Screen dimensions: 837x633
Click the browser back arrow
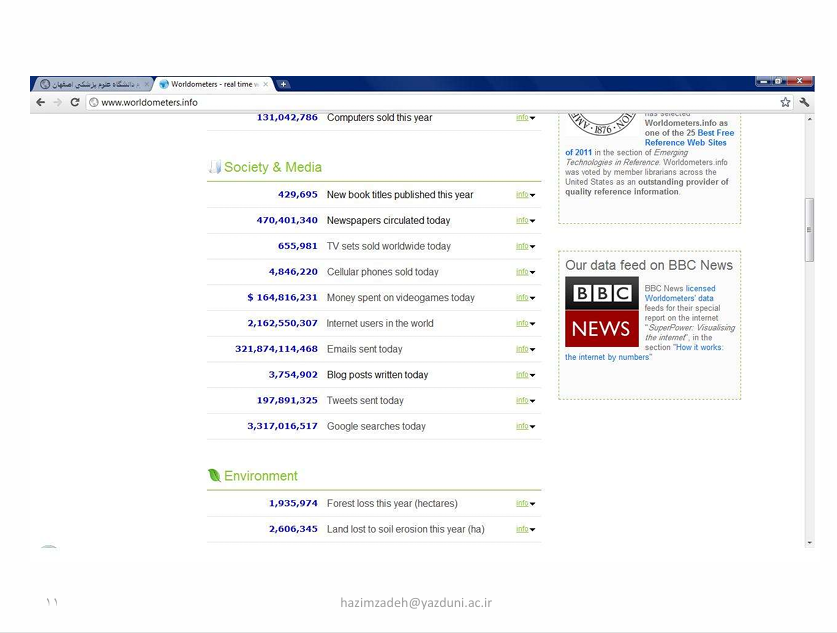(41, 102)
